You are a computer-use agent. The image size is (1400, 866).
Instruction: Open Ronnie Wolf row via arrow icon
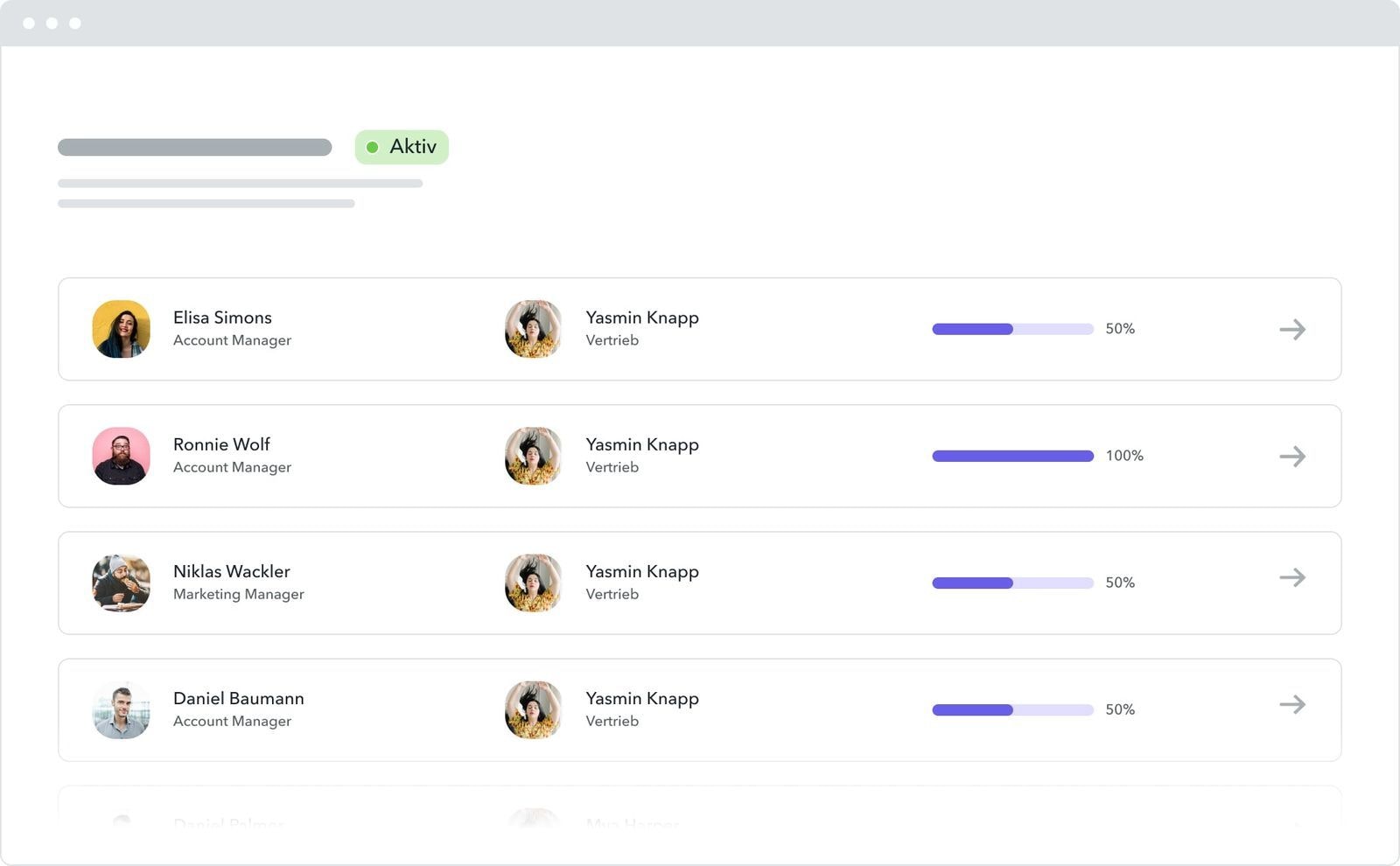coord(1291,457)
